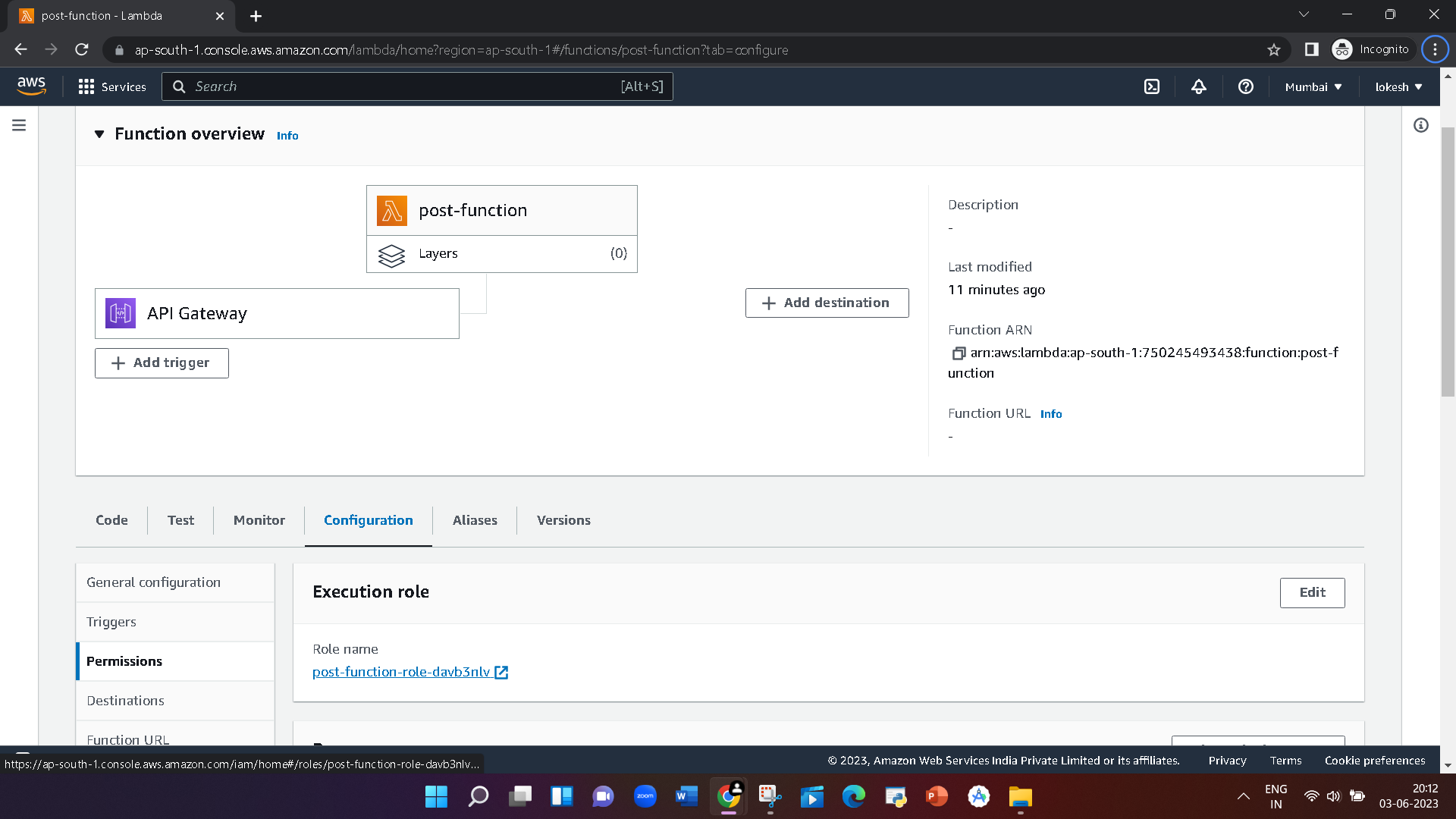The image size is (1456, 819).
Task: Open Microsoft Edge from the taskbar
Action: coord(854,797)
